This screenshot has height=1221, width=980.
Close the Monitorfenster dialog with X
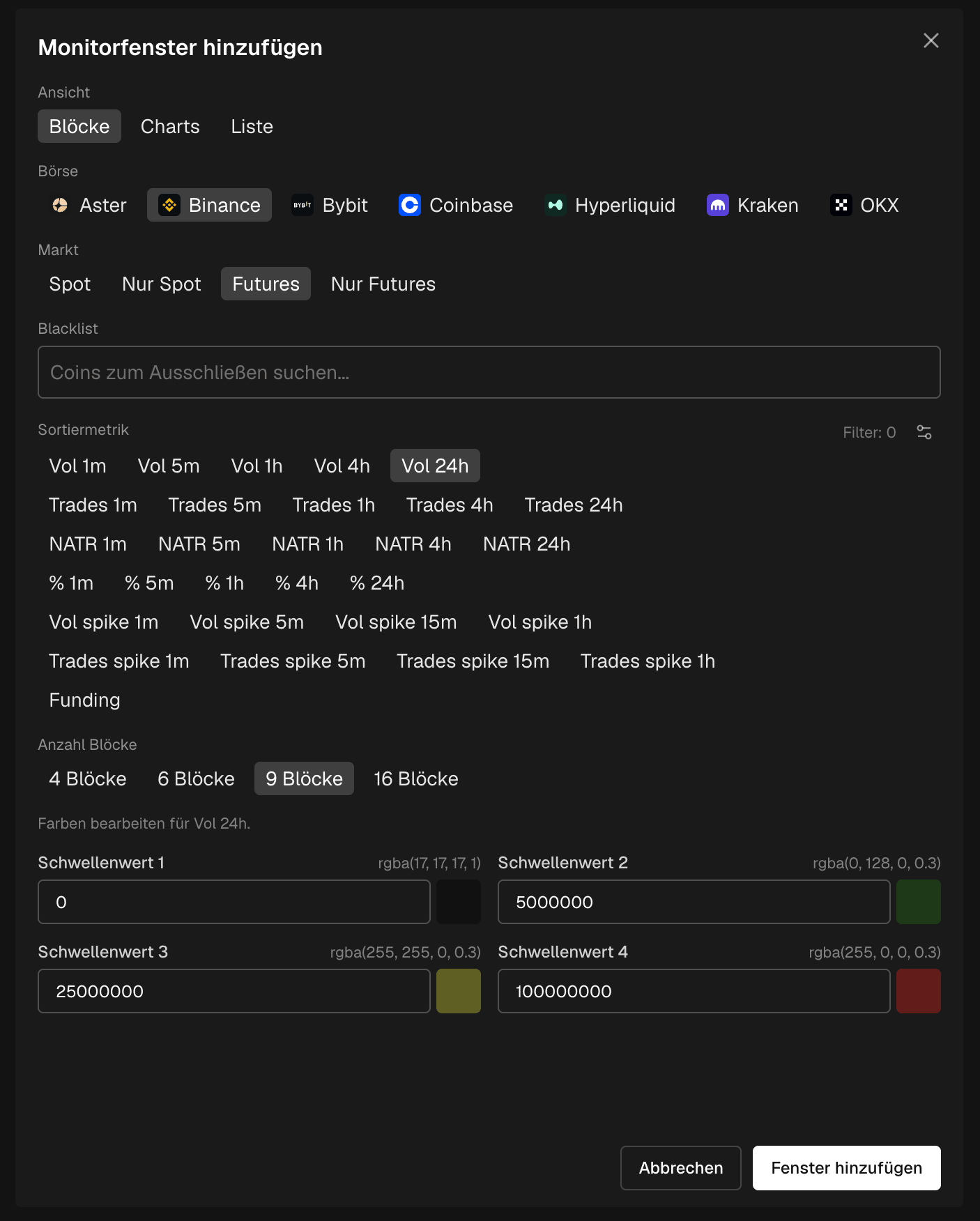pyautogui.click(x=931, y=40)
